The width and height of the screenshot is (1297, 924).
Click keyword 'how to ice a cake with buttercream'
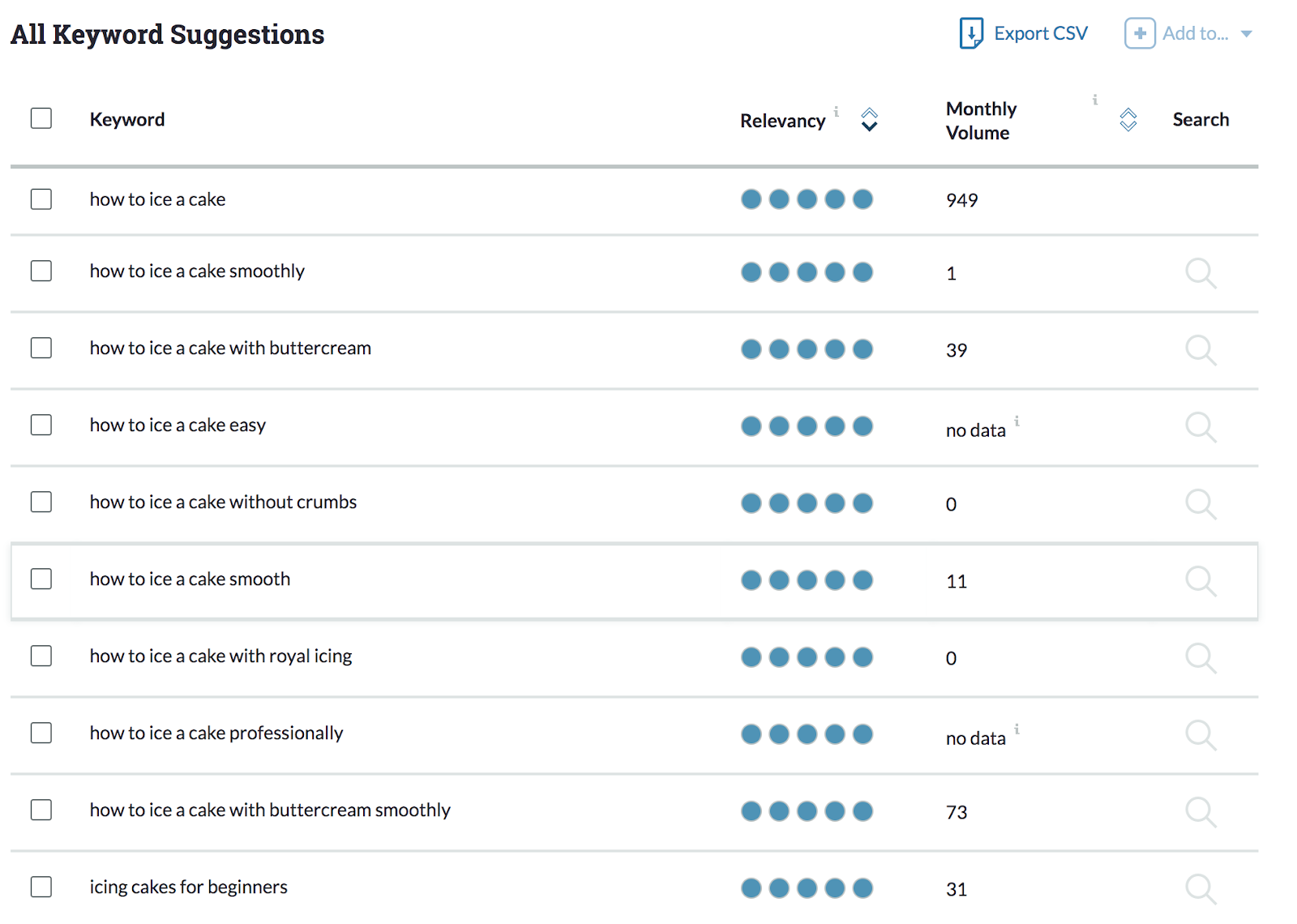(x=230, y=349)
